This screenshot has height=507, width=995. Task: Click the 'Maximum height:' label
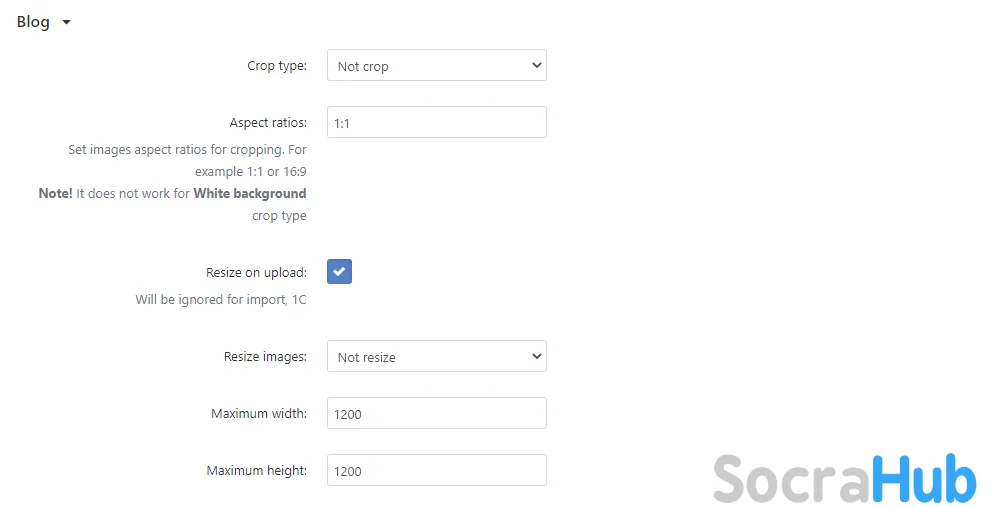point(256,470)
